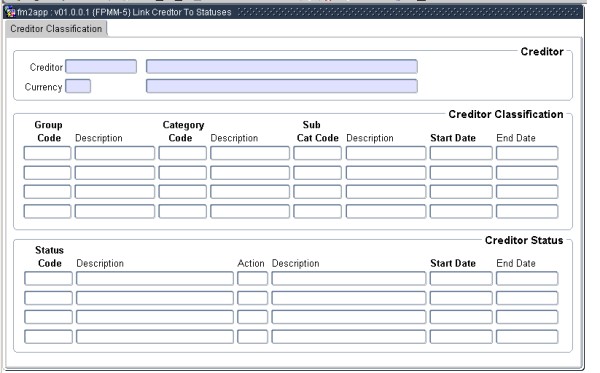600x373 pixels.
Task: Select the Currency description field
Action: pyautogui.click(x=282, y=86)
